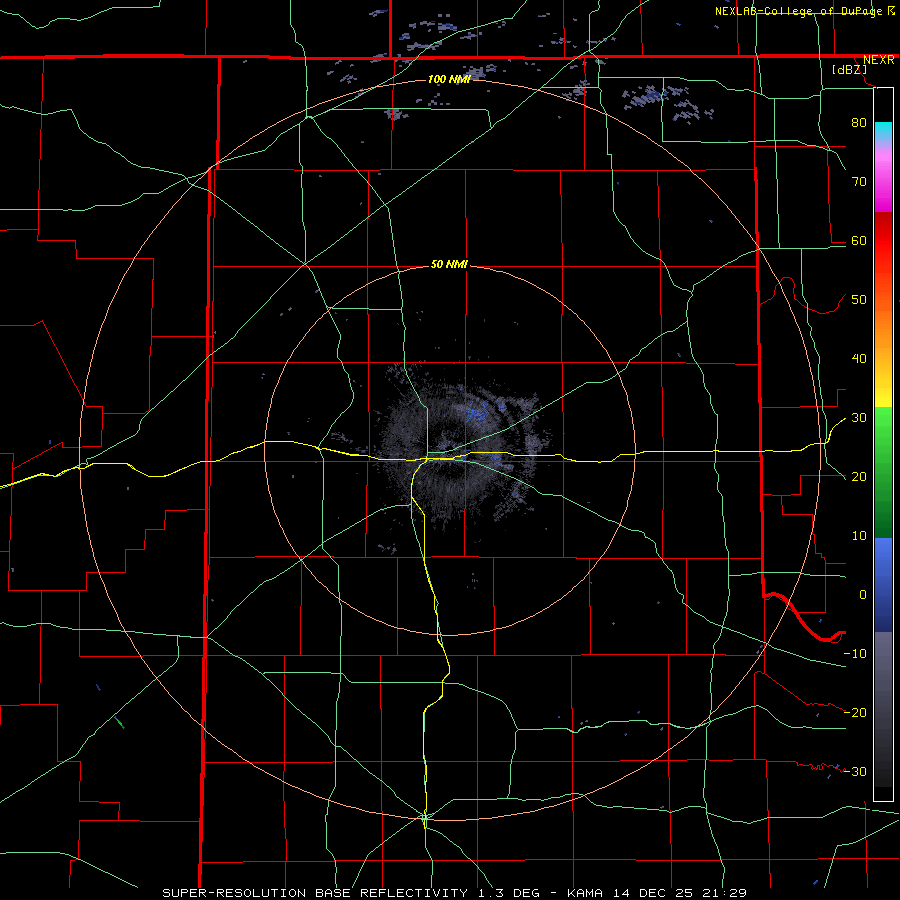The width and height of the screenshot is (900, 900).
Task: Click the 0 dBZ scale value
Action: (863, 595)
